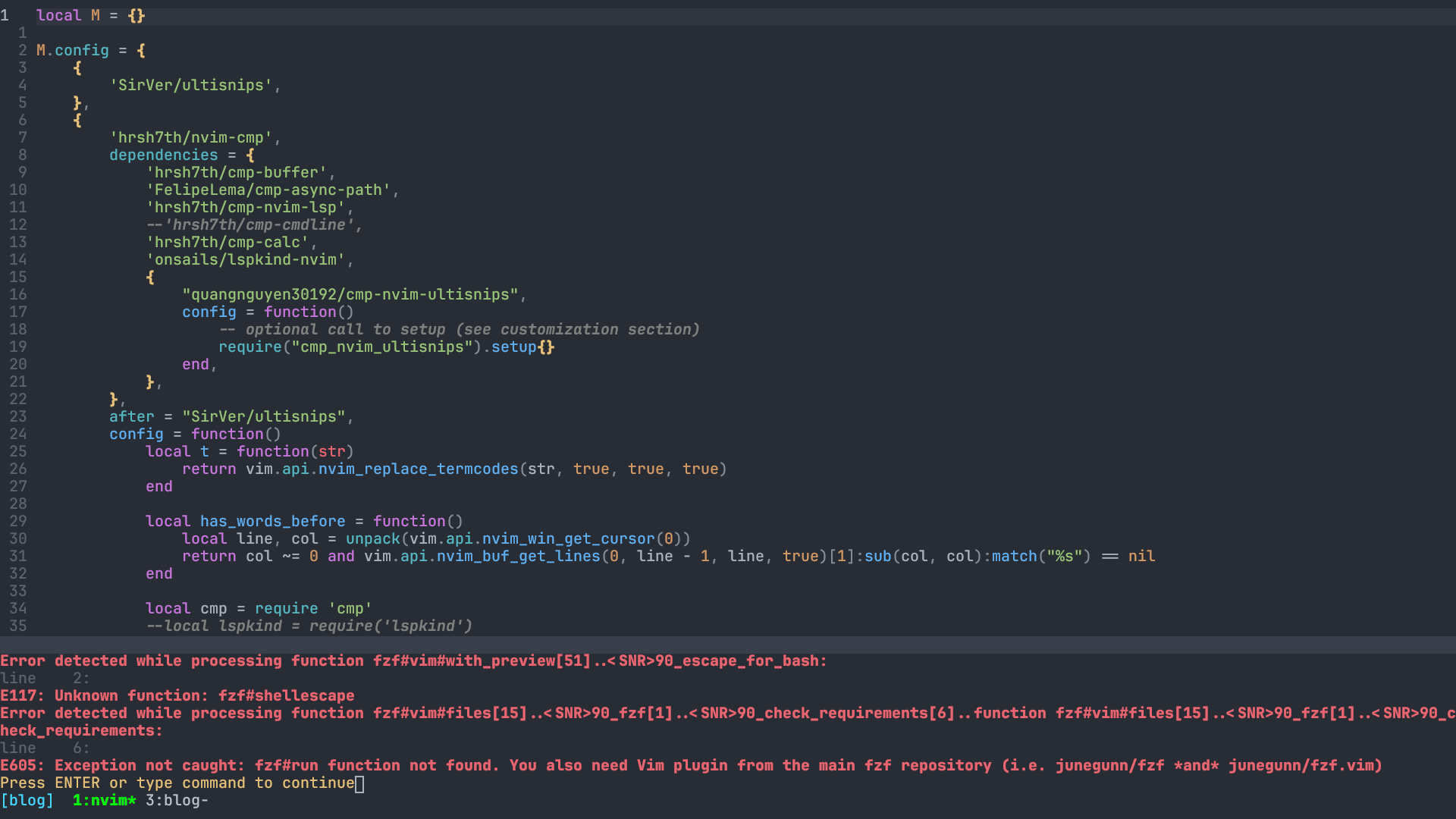
Task: Click the 'hrsh7th/cmp-buffer' string
Action: point(237,172)
